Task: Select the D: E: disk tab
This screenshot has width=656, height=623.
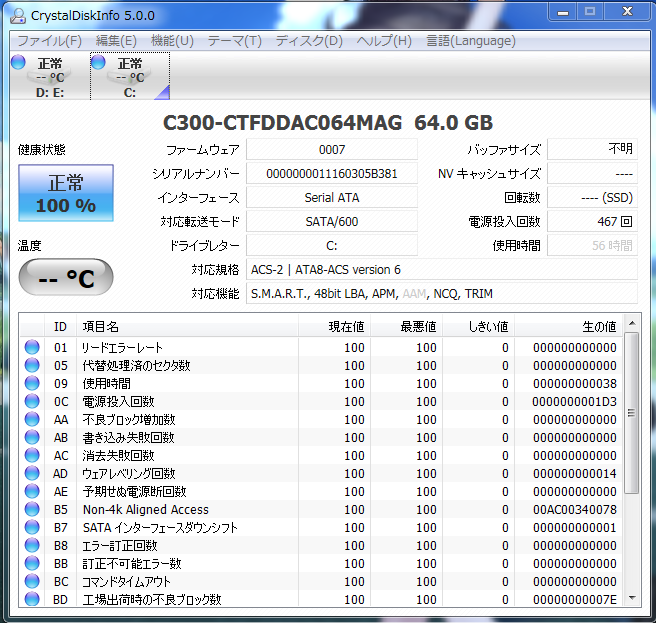Action: tap(50, 76)
